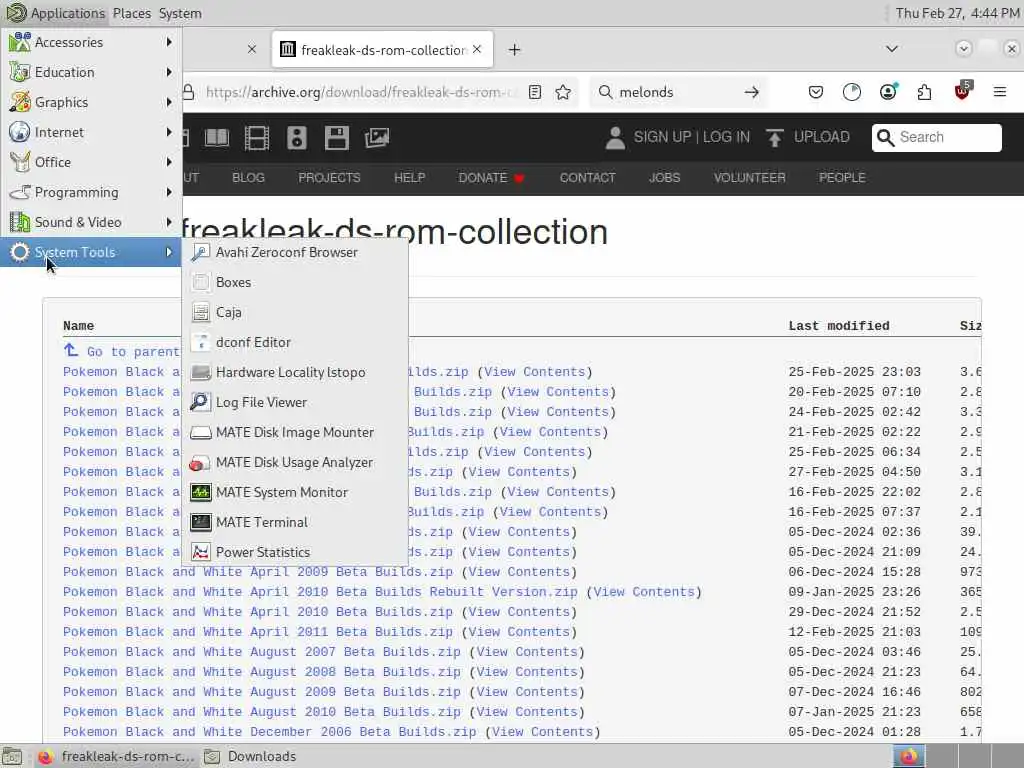The image size is (1024, 768).
Task: Open the HELP nav link
Action: [x=409, y=178]
